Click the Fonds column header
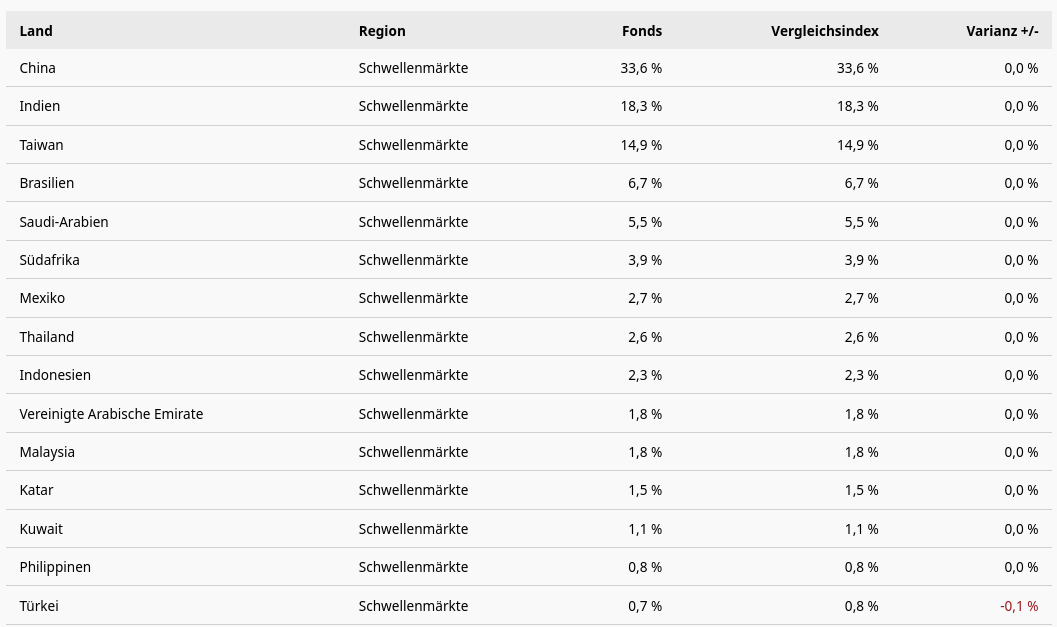This screenshot has height=627, width=1057. (641, 31)
